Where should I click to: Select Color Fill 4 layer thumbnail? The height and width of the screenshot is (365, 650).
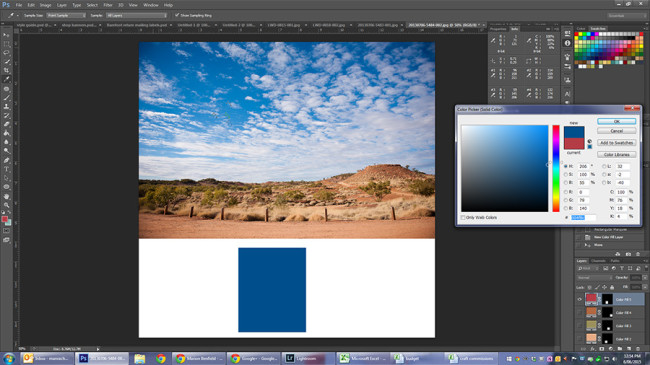tap(591, 312)
